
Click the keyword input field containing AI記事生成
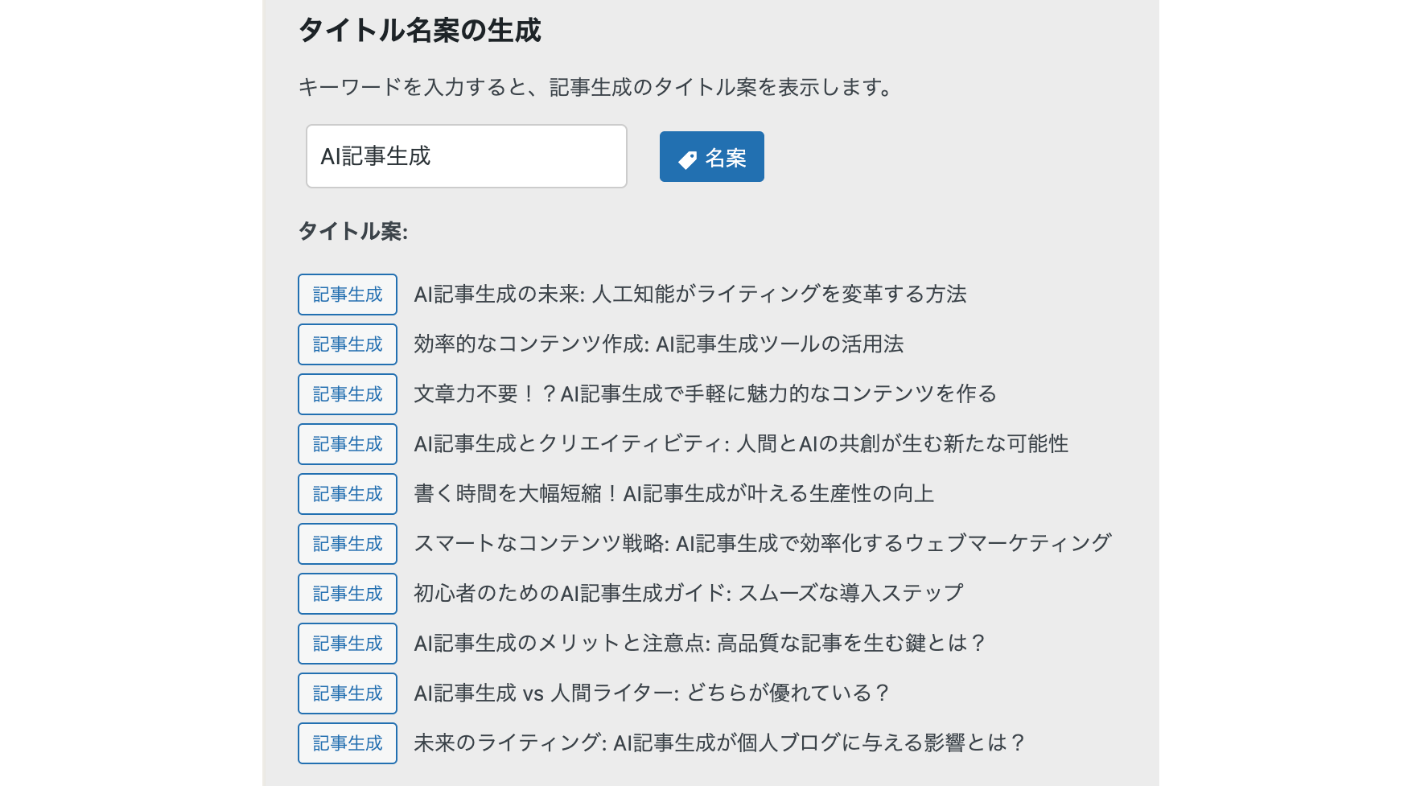click(x=466, y=156)
